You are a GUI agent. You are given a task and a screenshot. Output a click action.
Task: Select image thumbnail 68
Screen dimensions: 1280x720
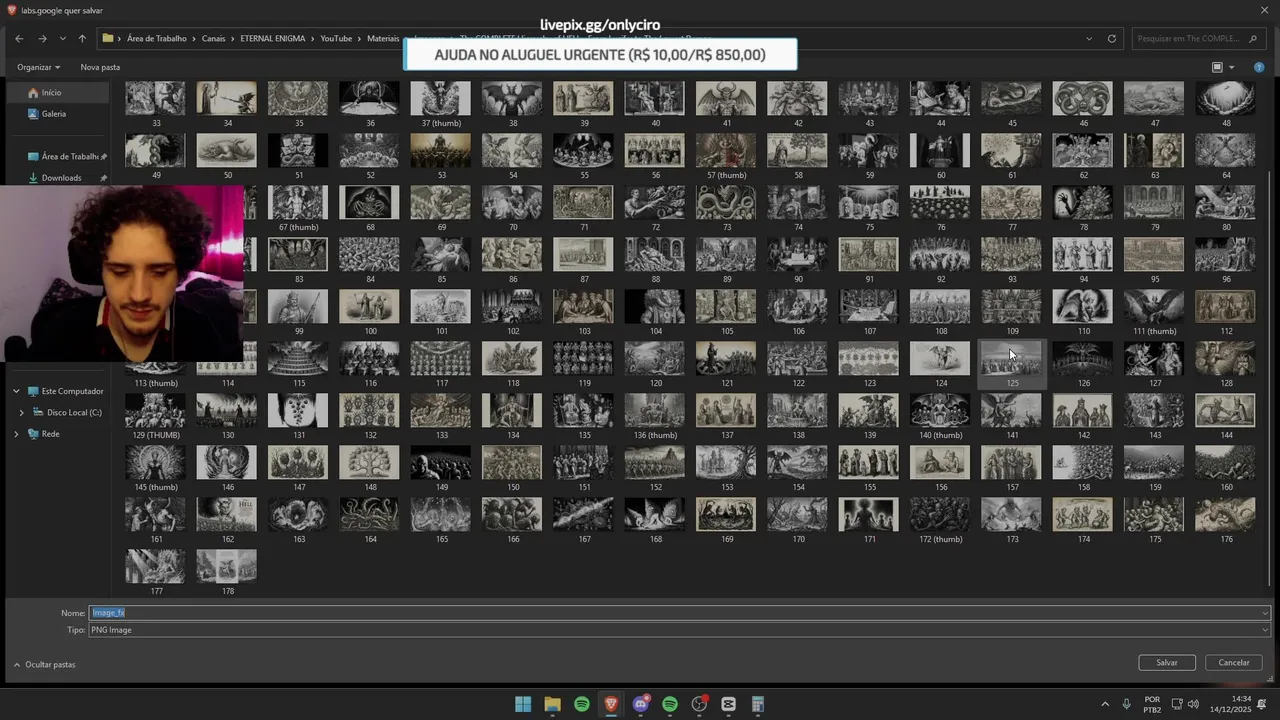coord(369,209)
